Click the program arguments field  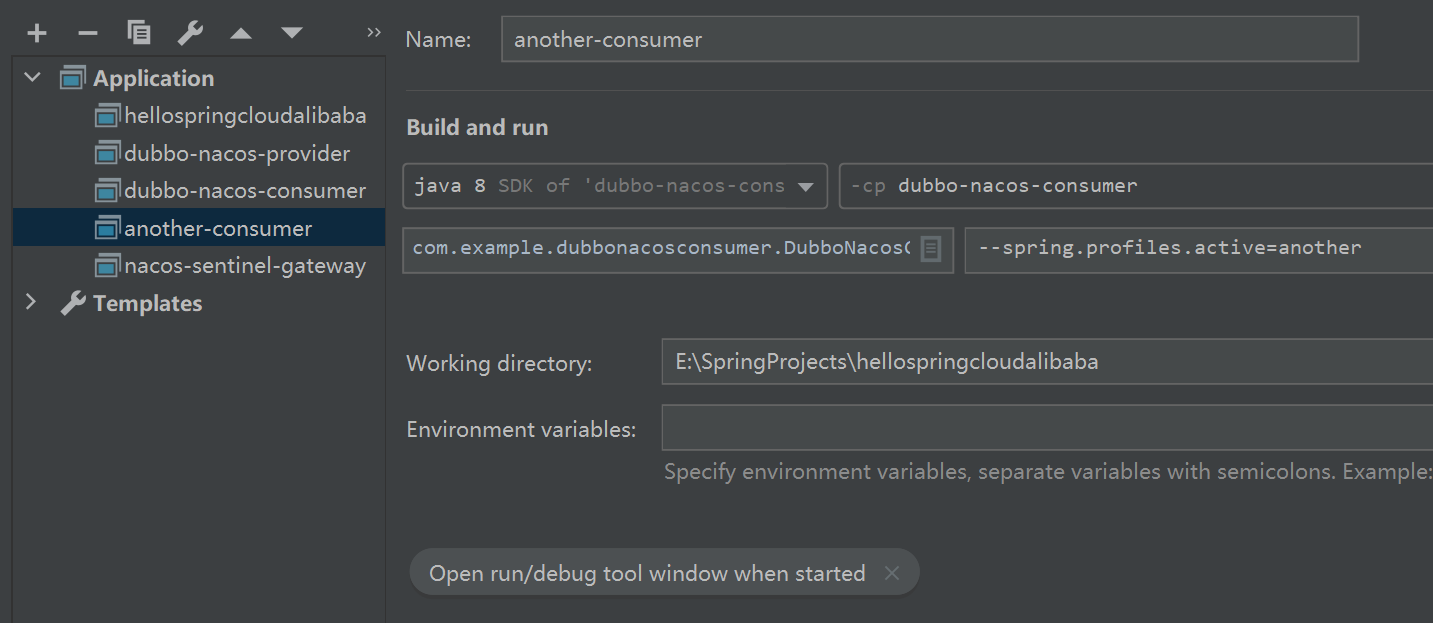click(1199, 250)
